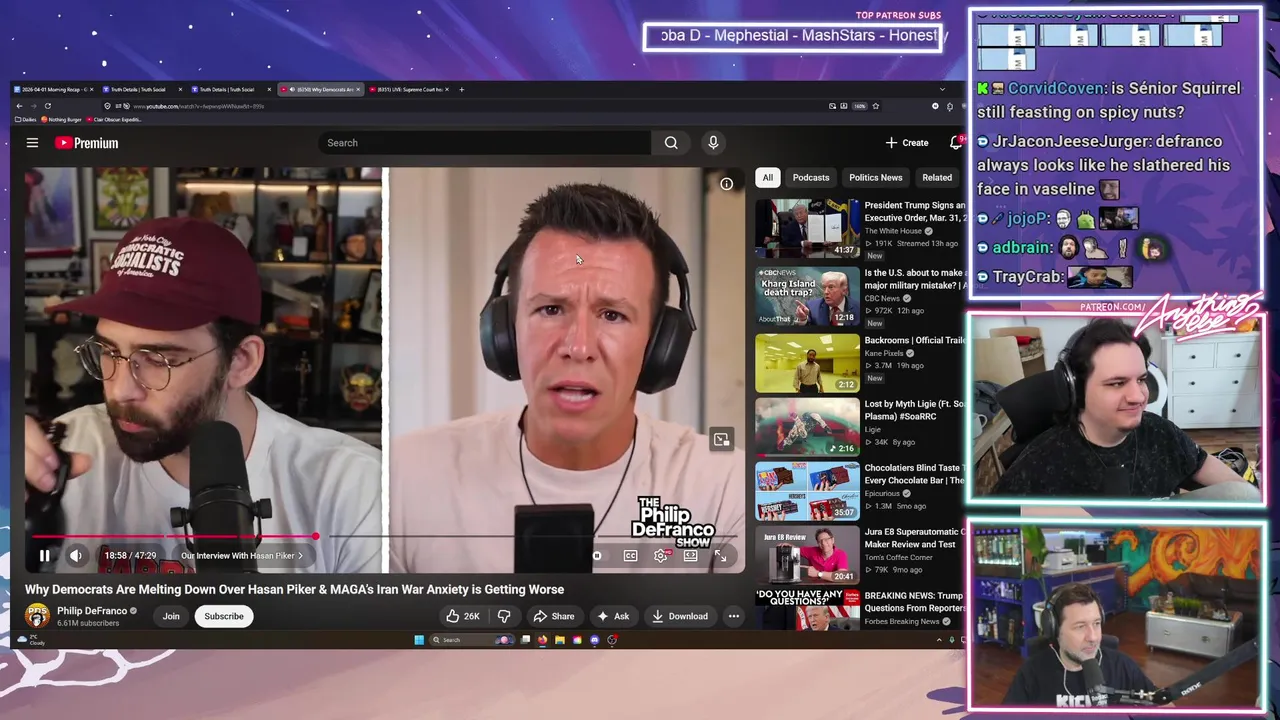The height and width of the screenshot is (720, 1280).
Task: Like the video (26K)
Action: point(463,616)
